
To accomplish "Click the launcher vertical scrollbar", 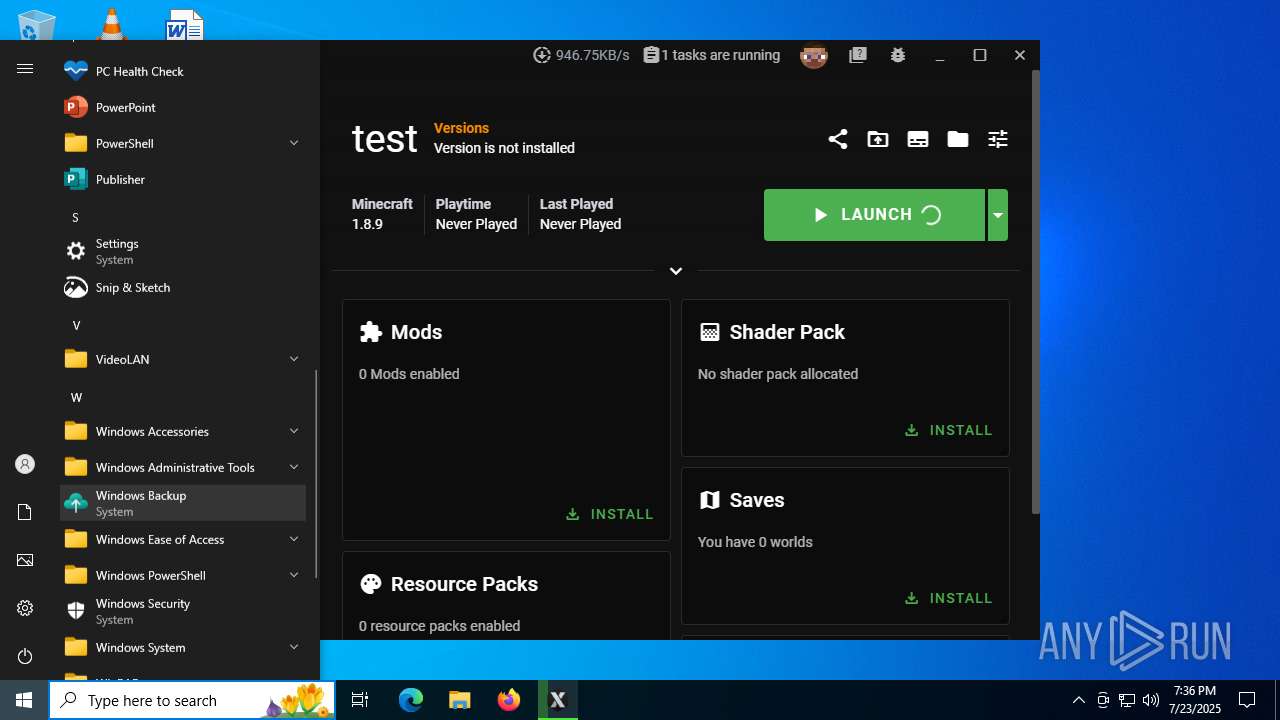I will pyautogui.click(x=1035, y=290).
